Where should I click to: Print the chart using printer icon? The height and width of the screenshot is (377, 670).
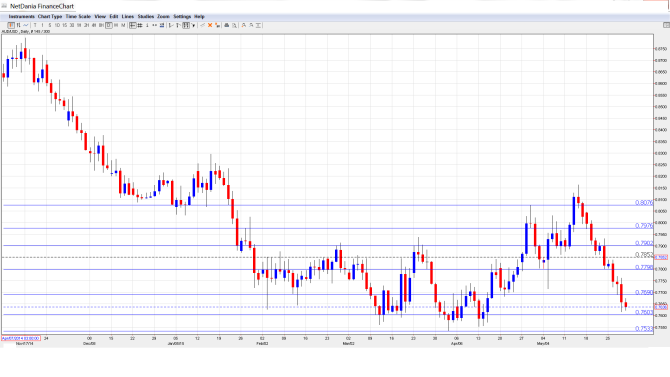pos(227,25)
